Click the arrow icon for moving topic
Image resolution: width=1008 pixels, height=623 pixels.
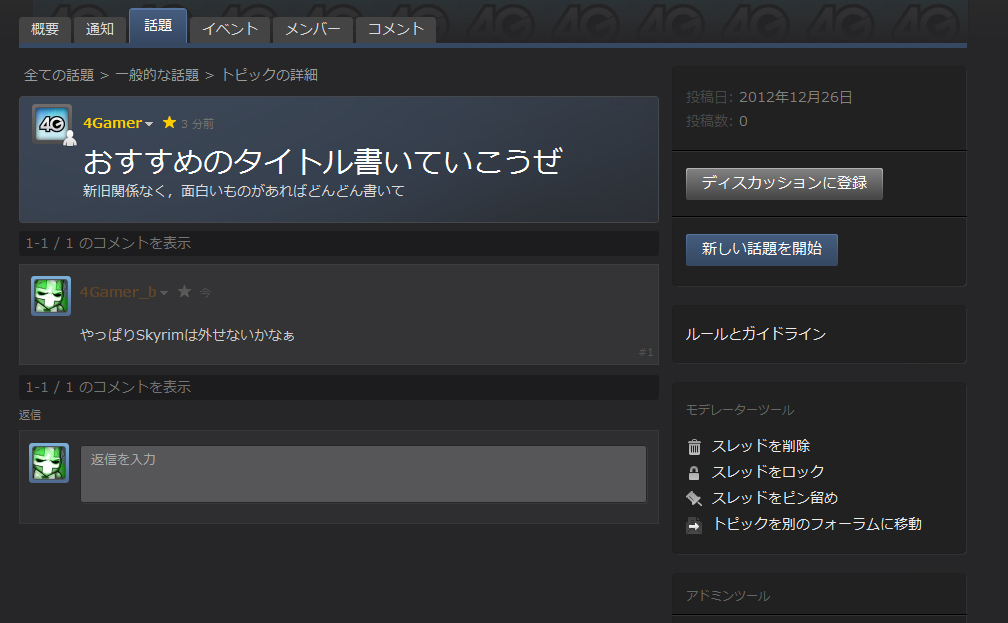tap(694, 525)
